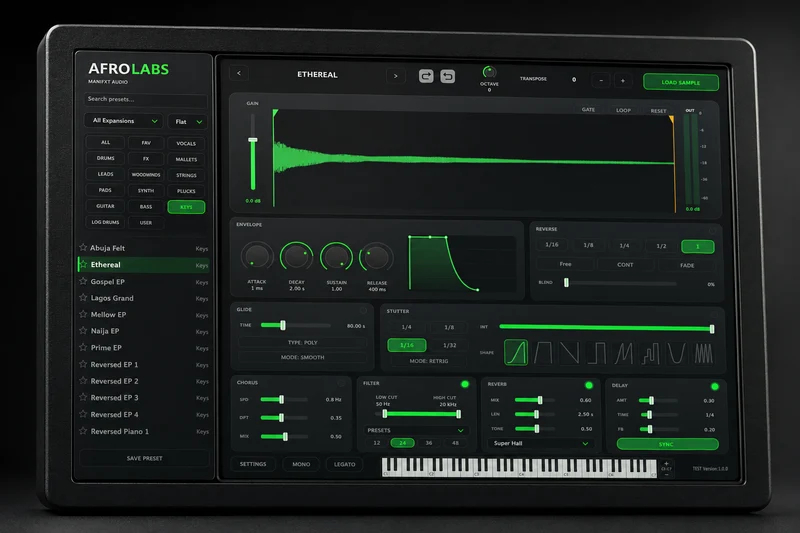The image size is (800, 533).
Task: Enable Mono mode
Action: coord(301,464)
